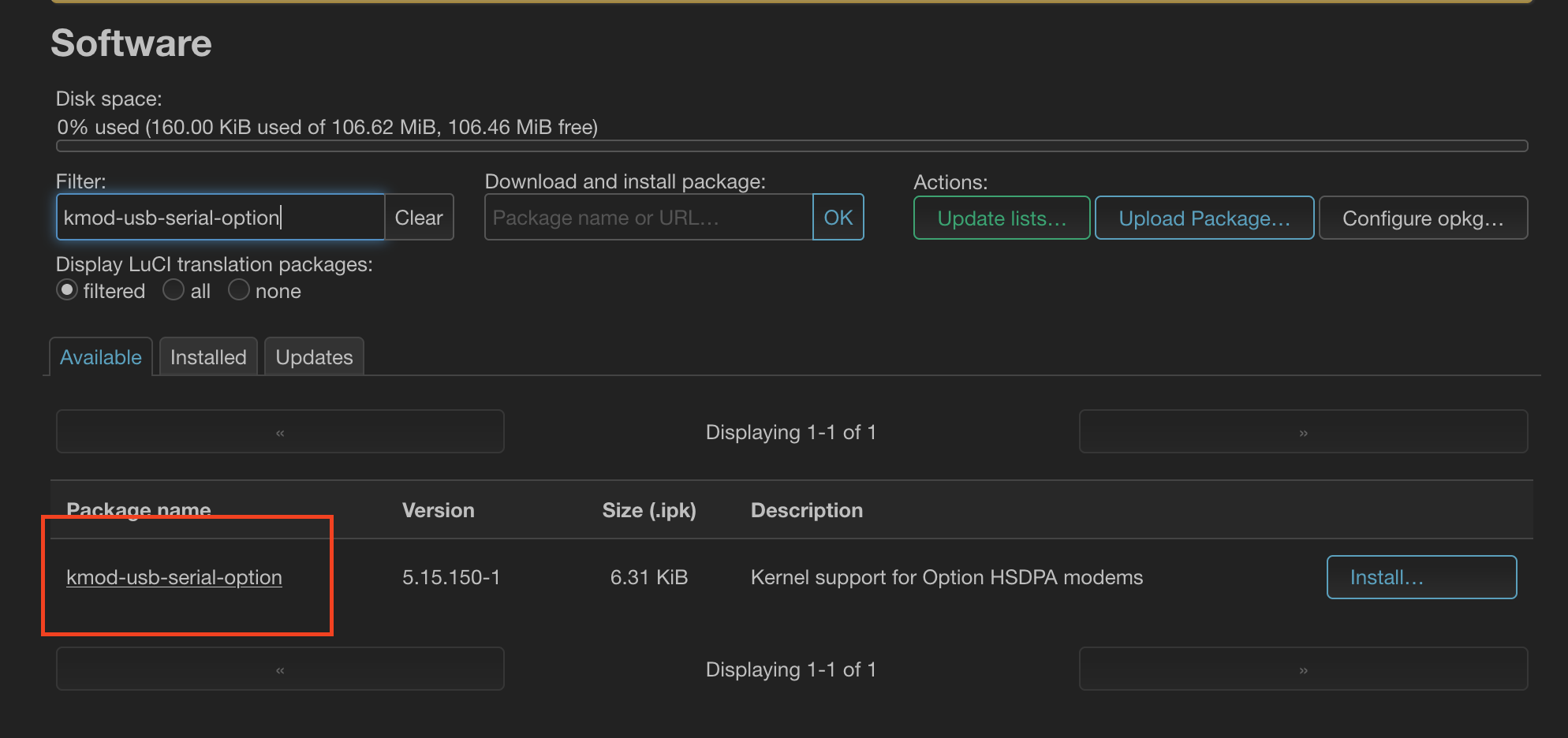Confirm package download with OK button
Viewport: 1568px width, 738px height.
[838, 218]
